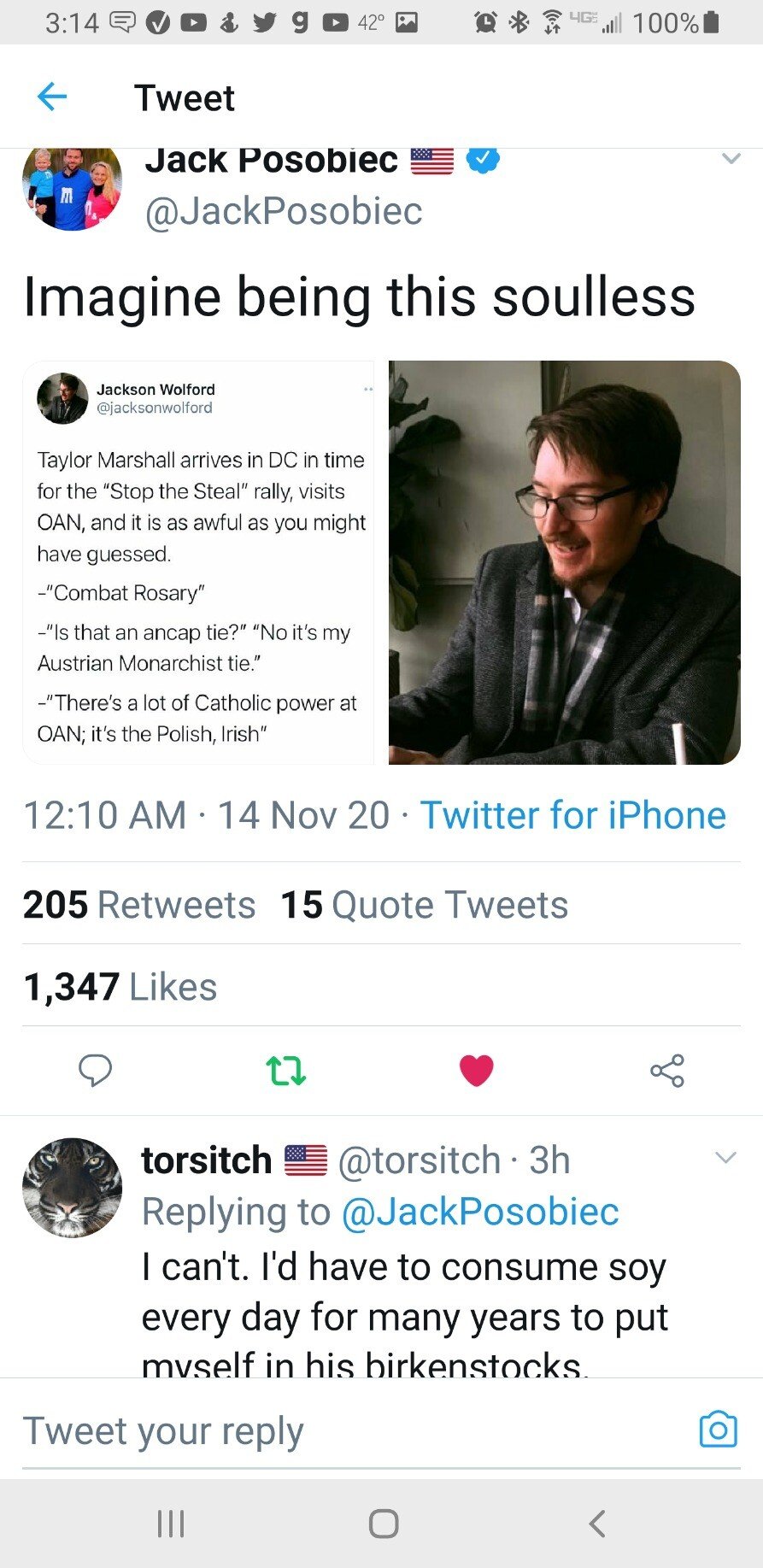Open the main tweet's dropdown chevron
The width and height of the screenshot is (763, 1568).
tap(731, 159)
